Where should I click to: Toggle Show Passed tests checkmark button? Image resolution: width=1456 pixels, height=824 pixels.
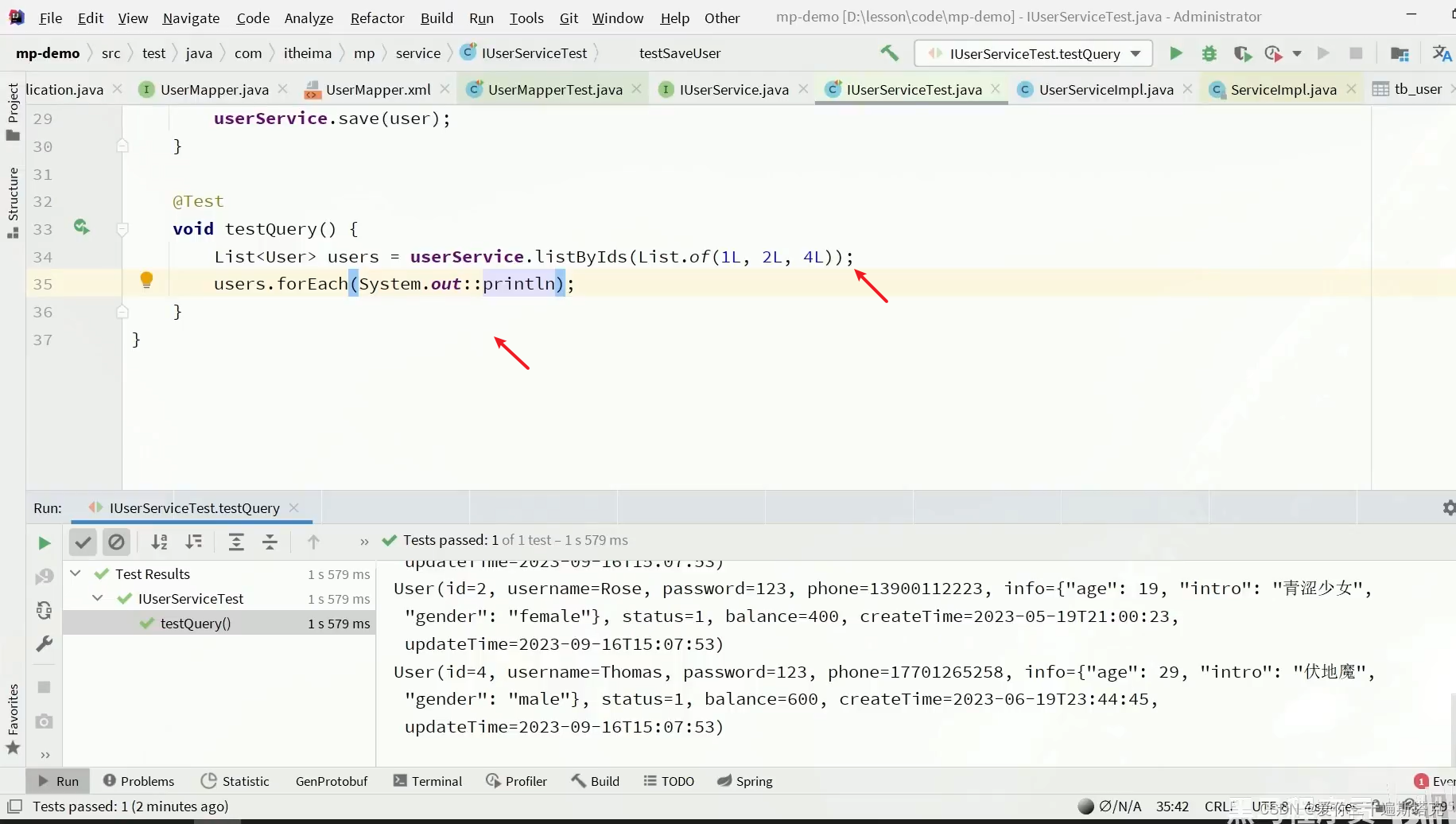(83, 542)
